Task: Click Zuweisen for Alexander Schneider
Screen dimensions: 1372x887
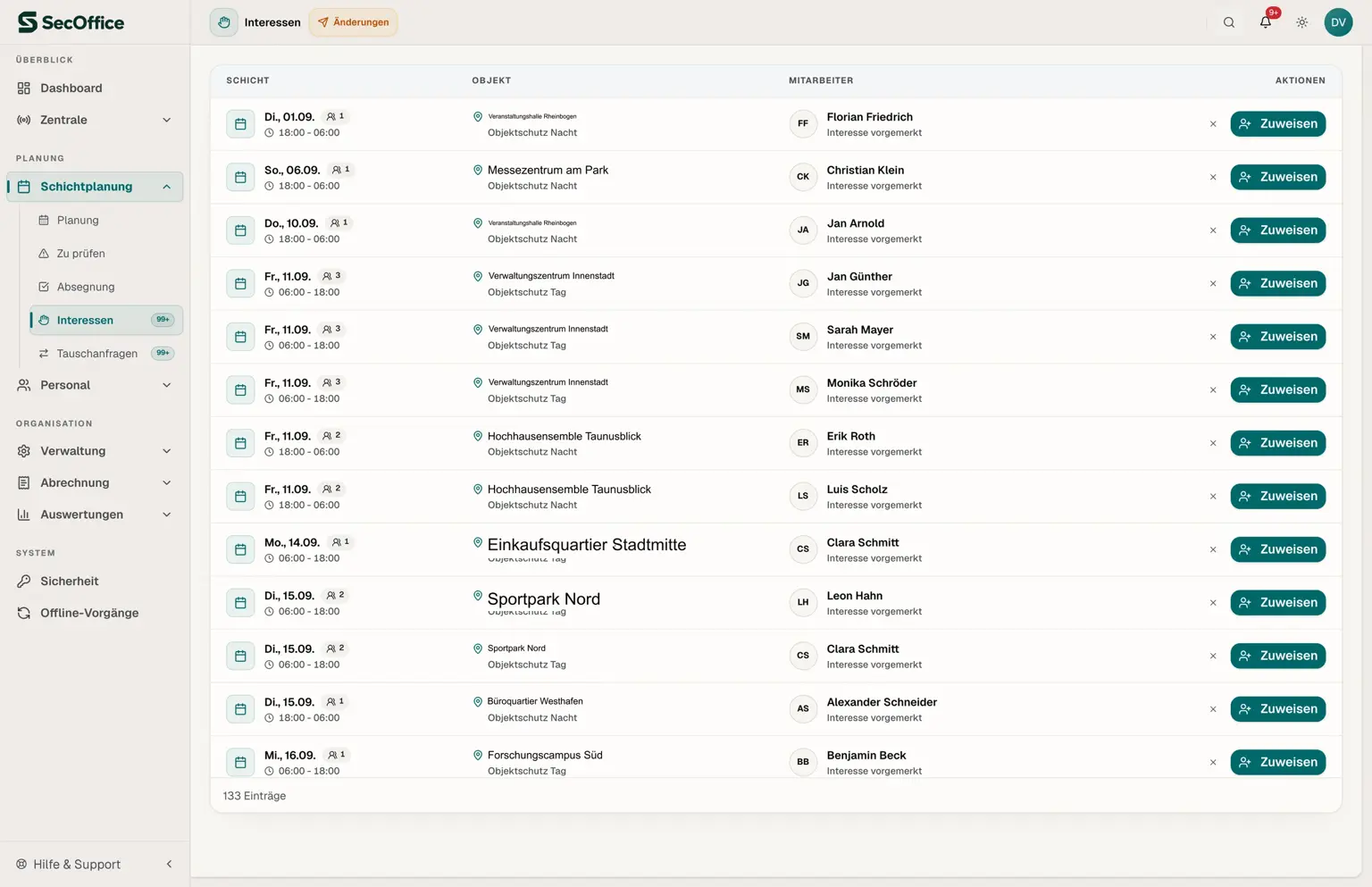Action: pyautogui.click(x=1277, y=709)
